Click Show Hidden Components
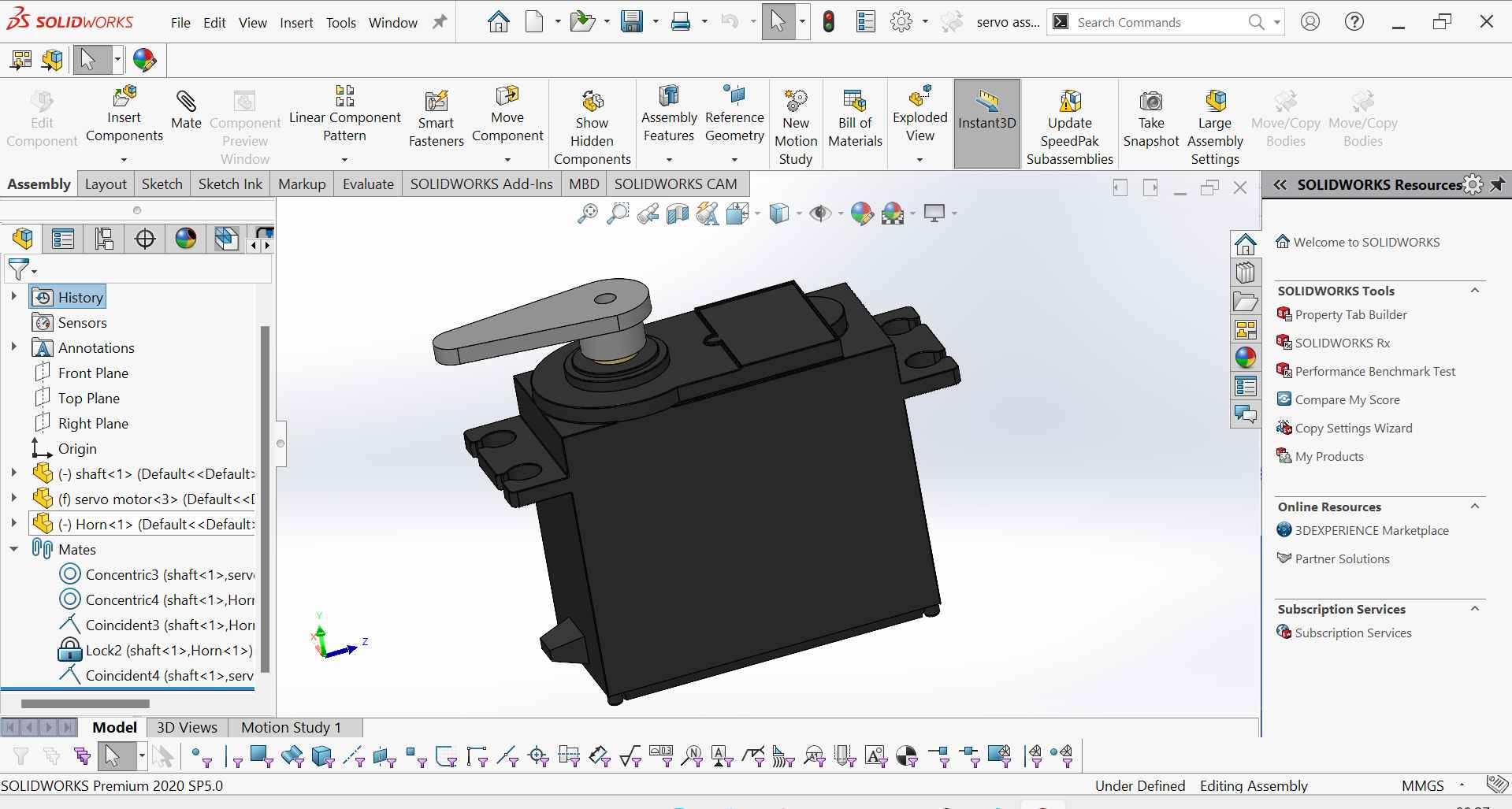 tap(593, 128)
